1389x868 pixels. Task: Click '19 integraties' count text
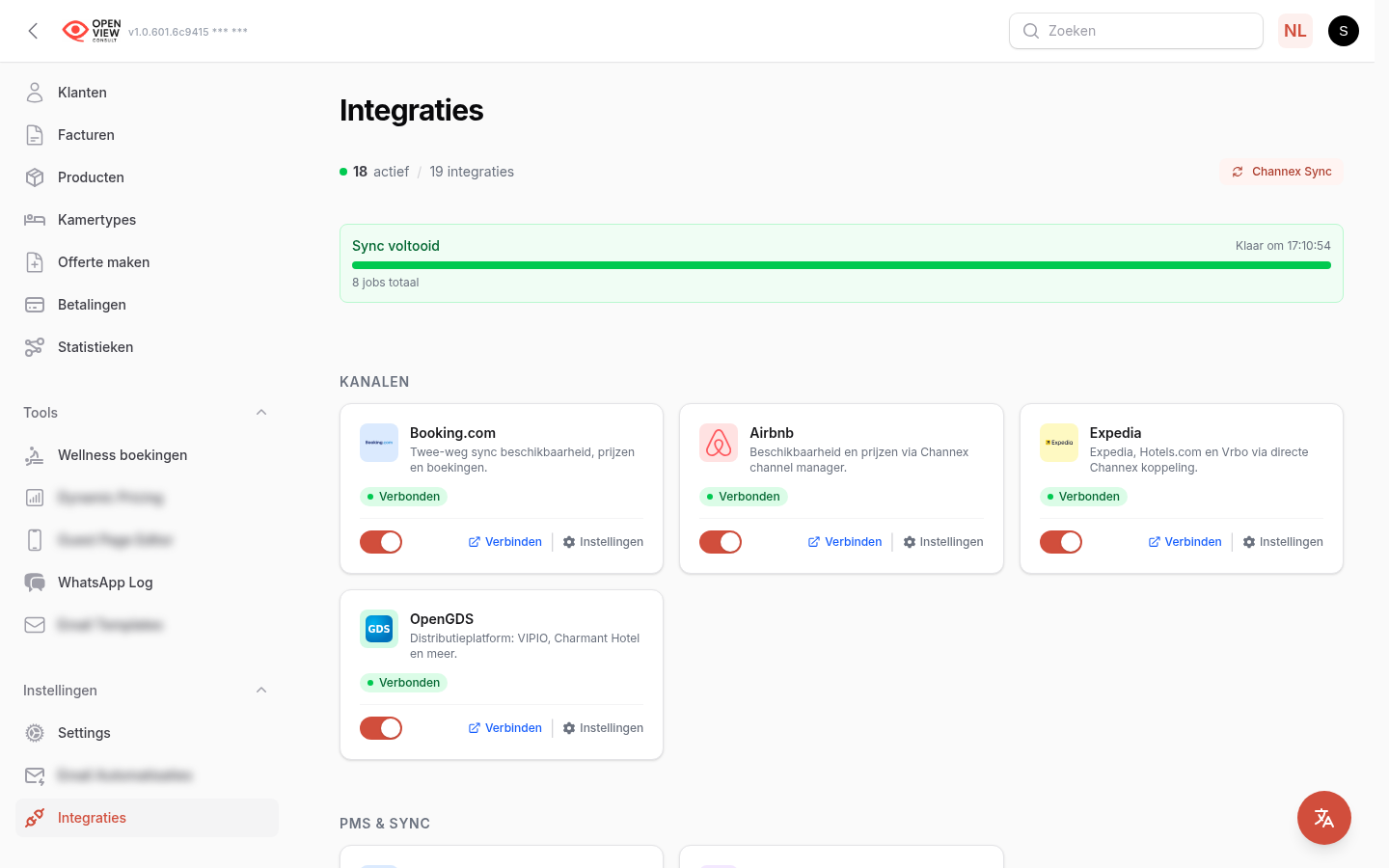[472, 172]
